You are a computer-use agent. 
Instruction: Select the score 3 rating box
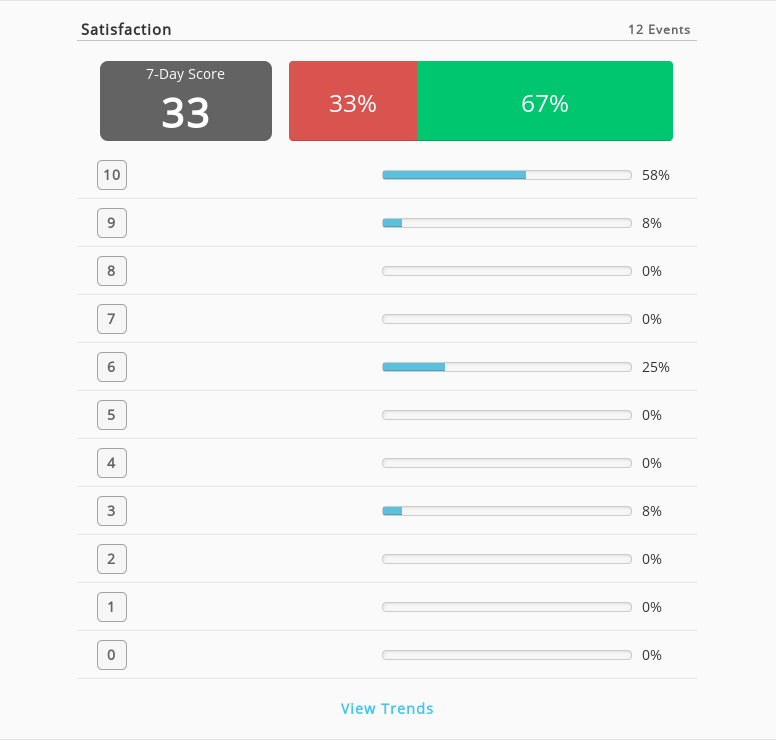(112, 511)
